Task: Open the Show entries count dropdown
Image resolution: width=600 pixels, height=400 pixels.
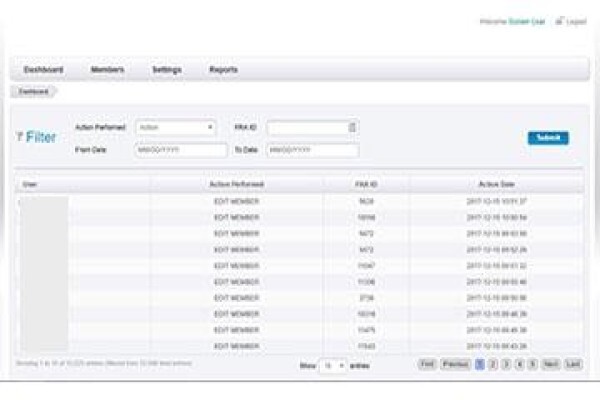Action: [x=333, y=366]
